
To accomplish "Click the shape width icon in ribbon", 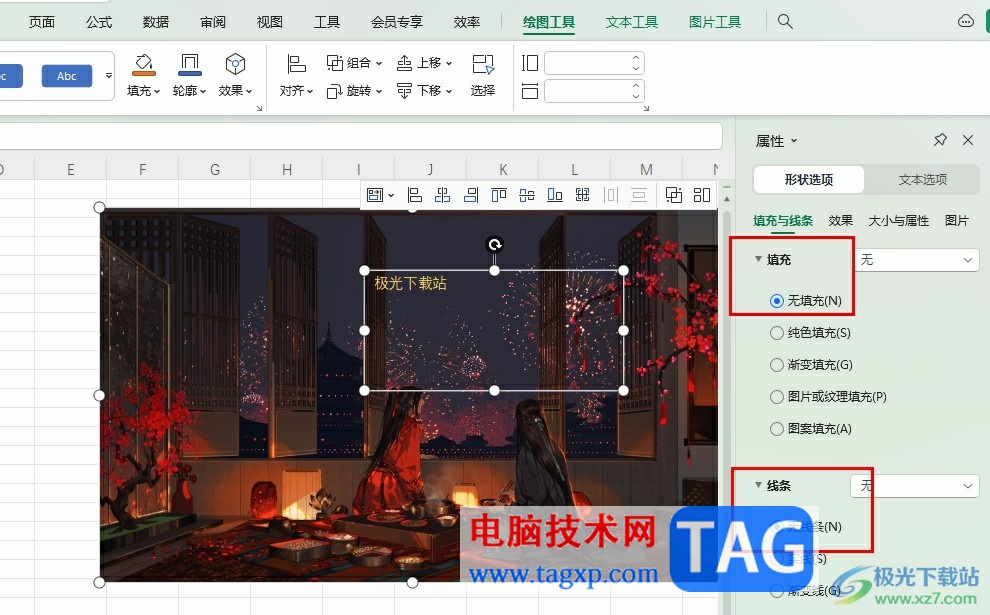I will pos(530,91).
